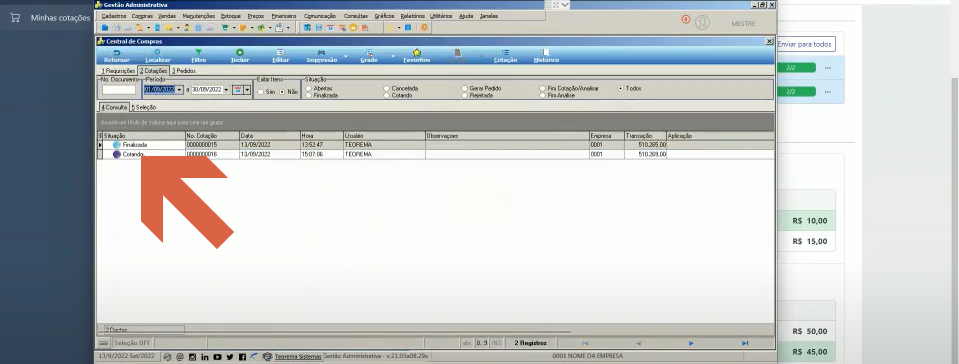Go to the previous record navigation arrow
Viewport: 959px width, 364px height.
coord(638,343)
